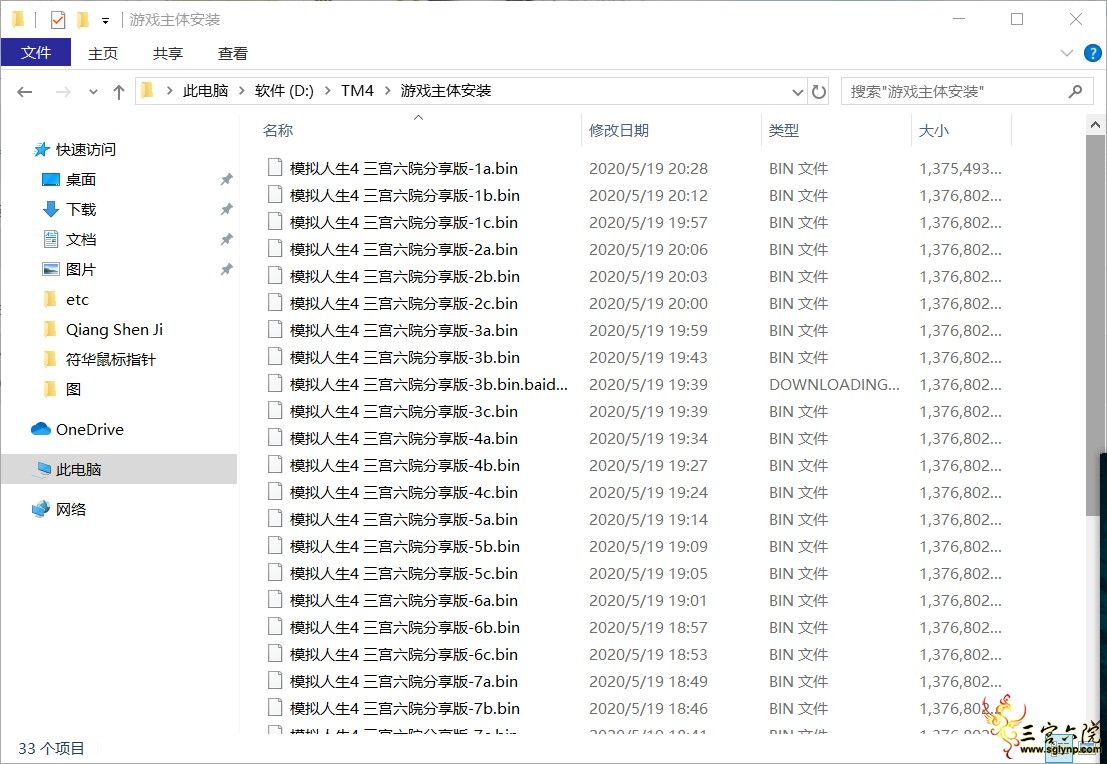Select 网络 in the navigation pane
The height and width of the screenshot is (764, 1107).
tap(71, 509)
